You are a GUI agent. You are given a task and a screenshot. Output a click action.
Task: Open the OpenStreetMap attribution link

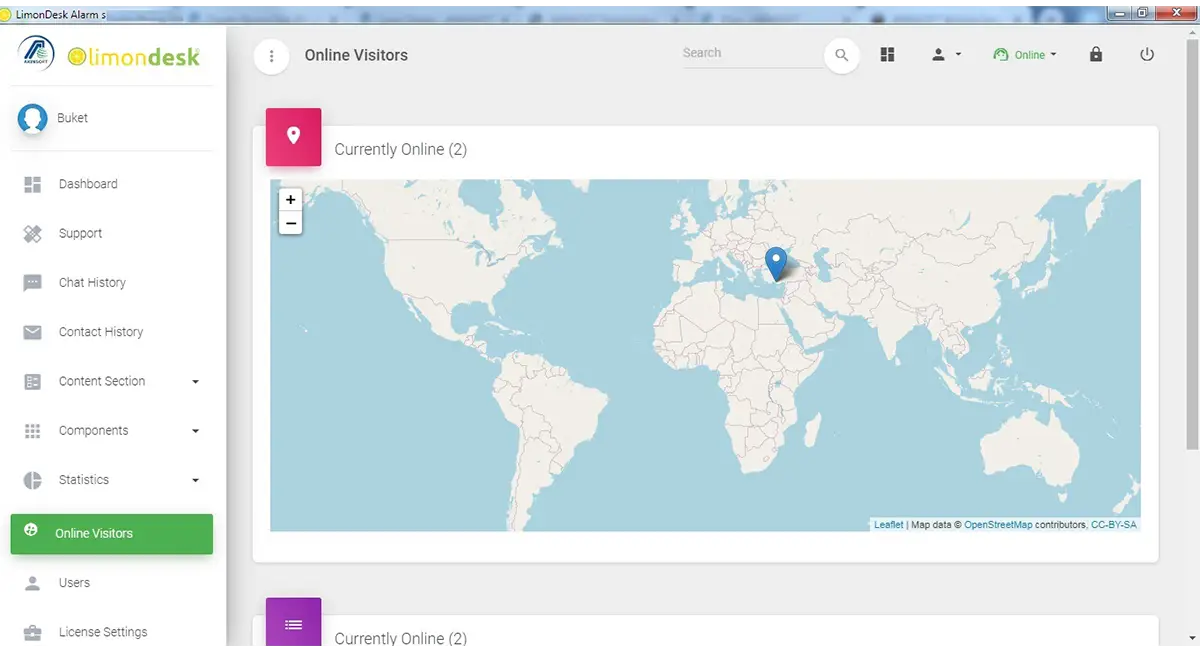pyautogui.click(x=998, y=524)
